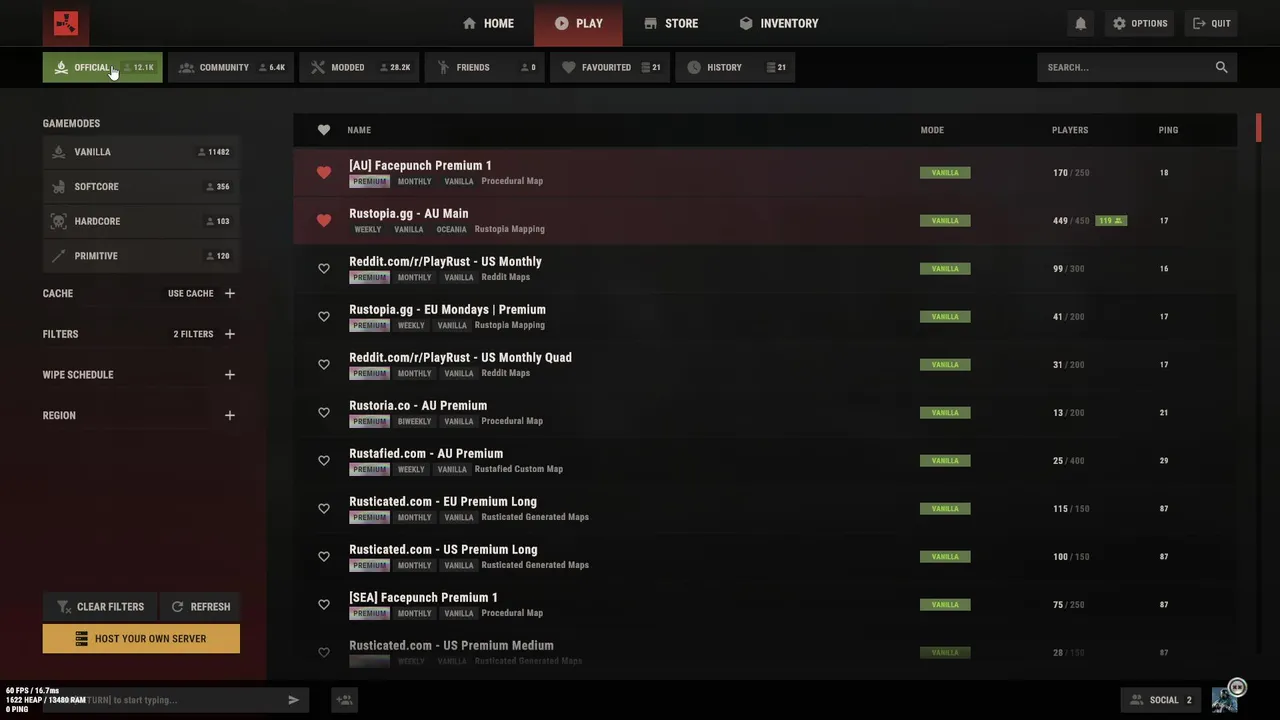Select Rustafied.com - AU Premium server
The image size is (1280, 720).
click(x=765, y=460)
